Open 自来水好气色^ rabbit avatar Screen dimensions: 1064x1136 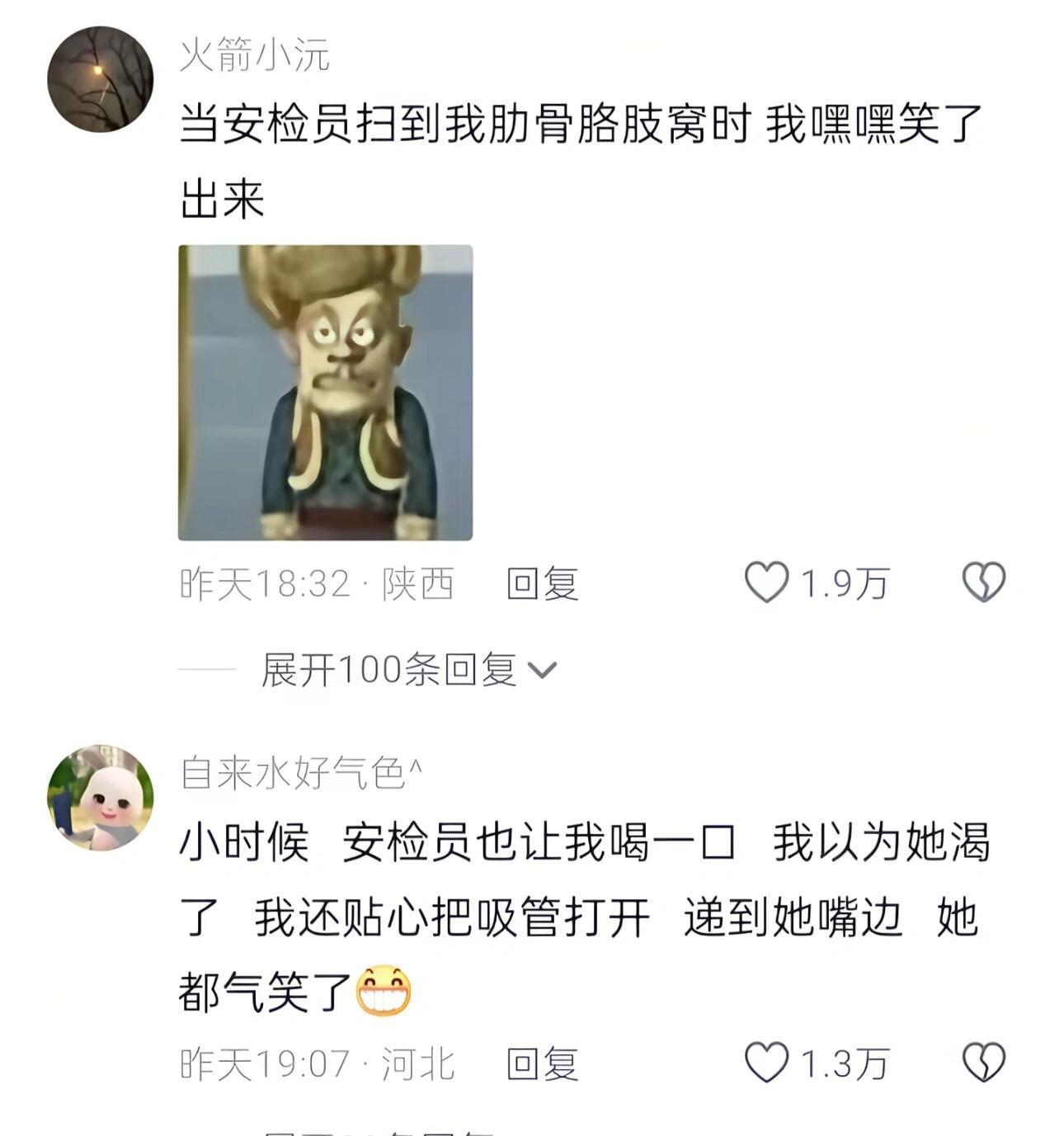click(101, 798)
